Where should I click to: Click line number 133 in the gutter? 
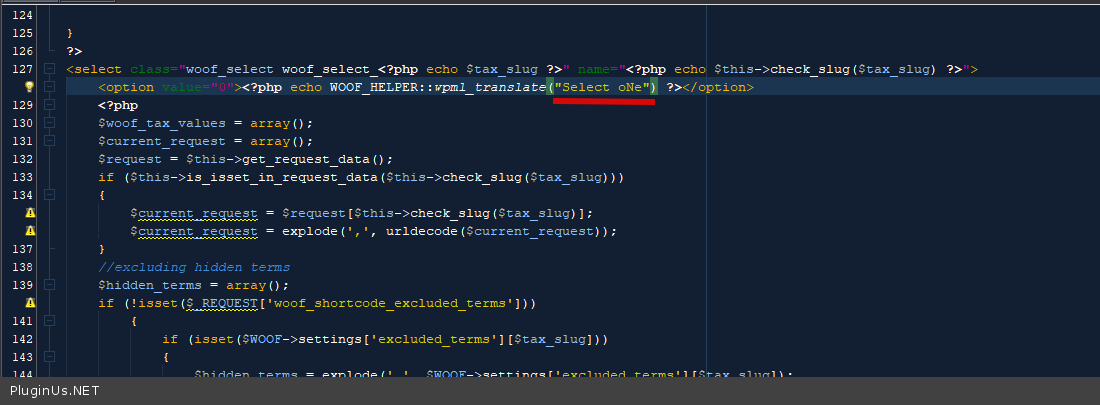[x=23, y=177]
